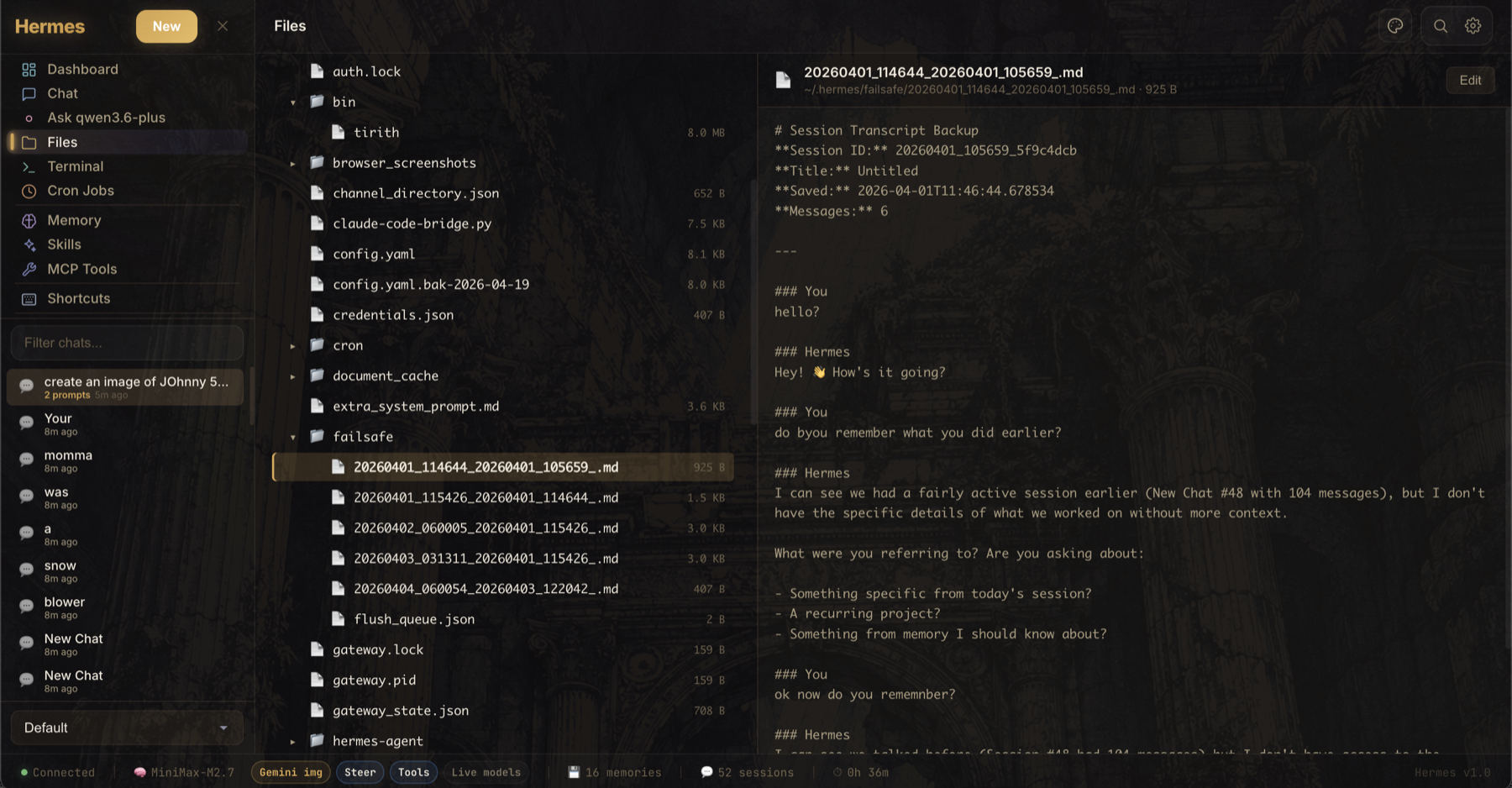Viewport: 1512px width, 788px height.
Task: Focus the Filter chats input
Action: [127, 343]
